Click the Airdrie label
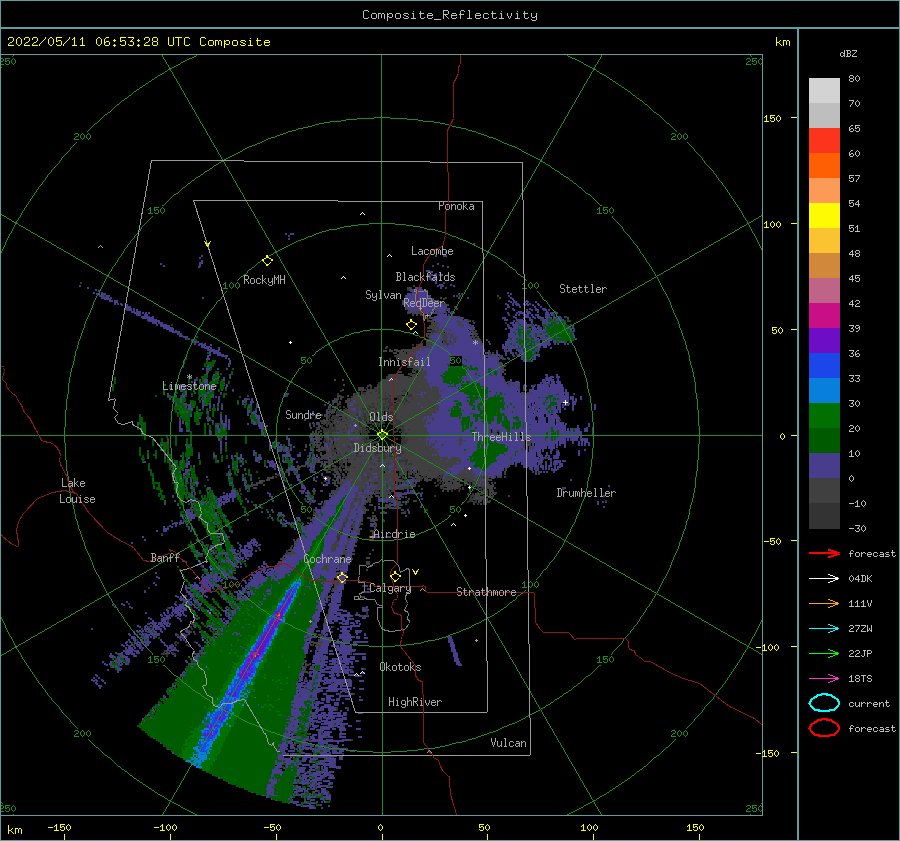The height and width of the screenshot is (841, 900). tap(394, 534)
